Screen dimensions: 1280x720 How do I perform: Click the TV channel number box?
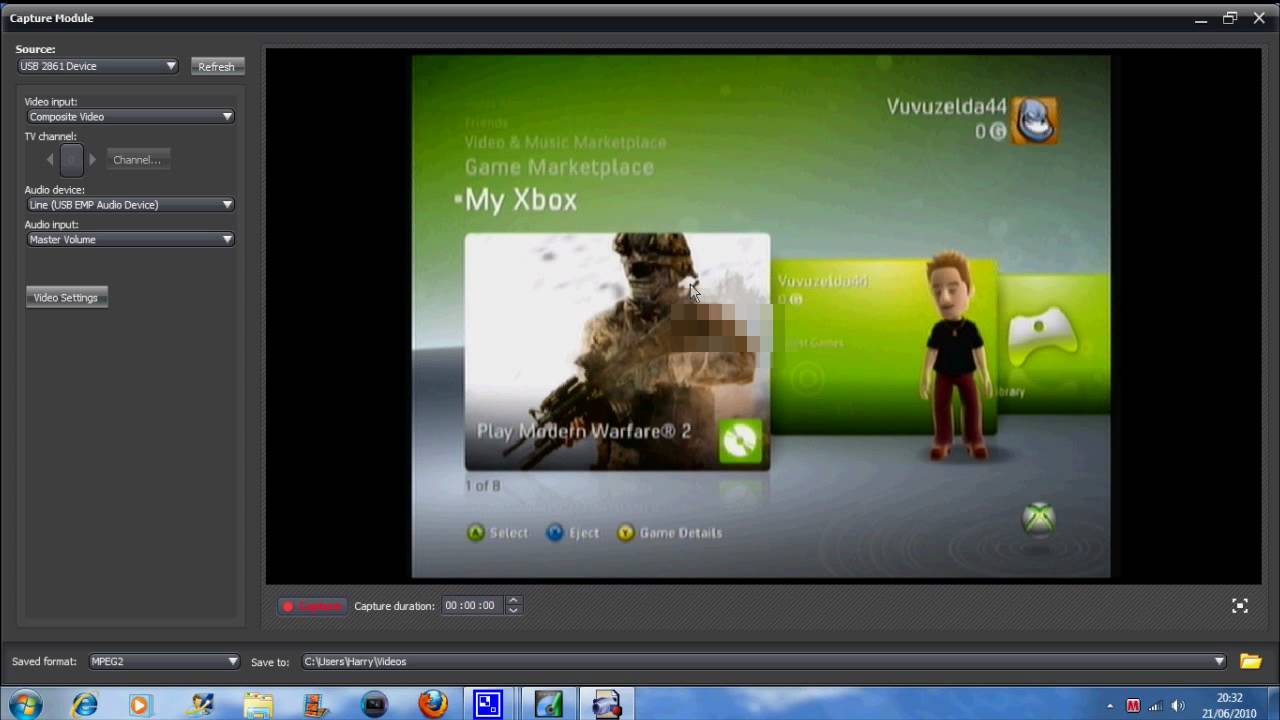pyautogui.click(x=71, y=160)
